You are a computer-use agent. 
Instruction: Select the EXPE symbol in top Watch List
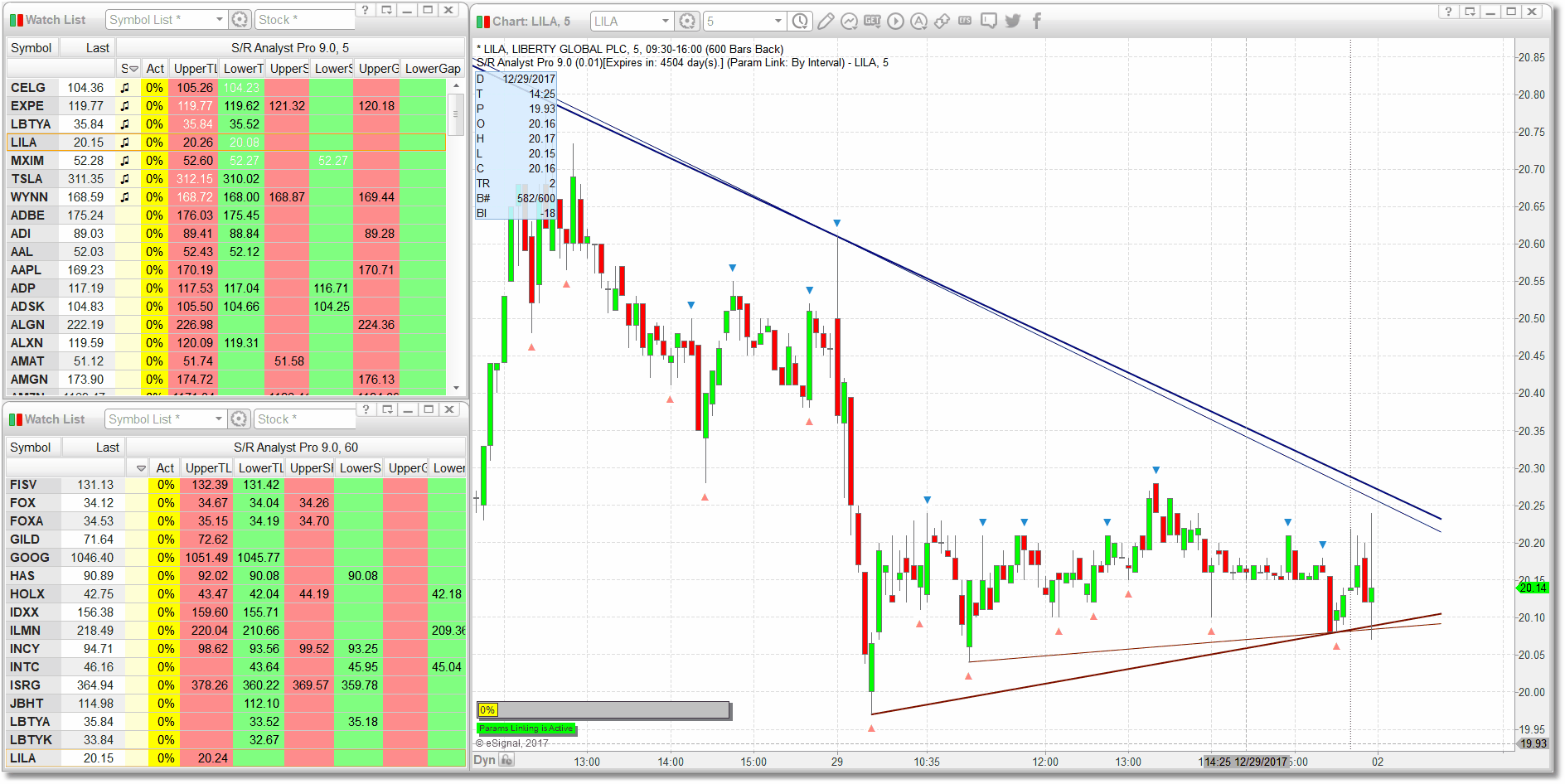tap(27, 106)
